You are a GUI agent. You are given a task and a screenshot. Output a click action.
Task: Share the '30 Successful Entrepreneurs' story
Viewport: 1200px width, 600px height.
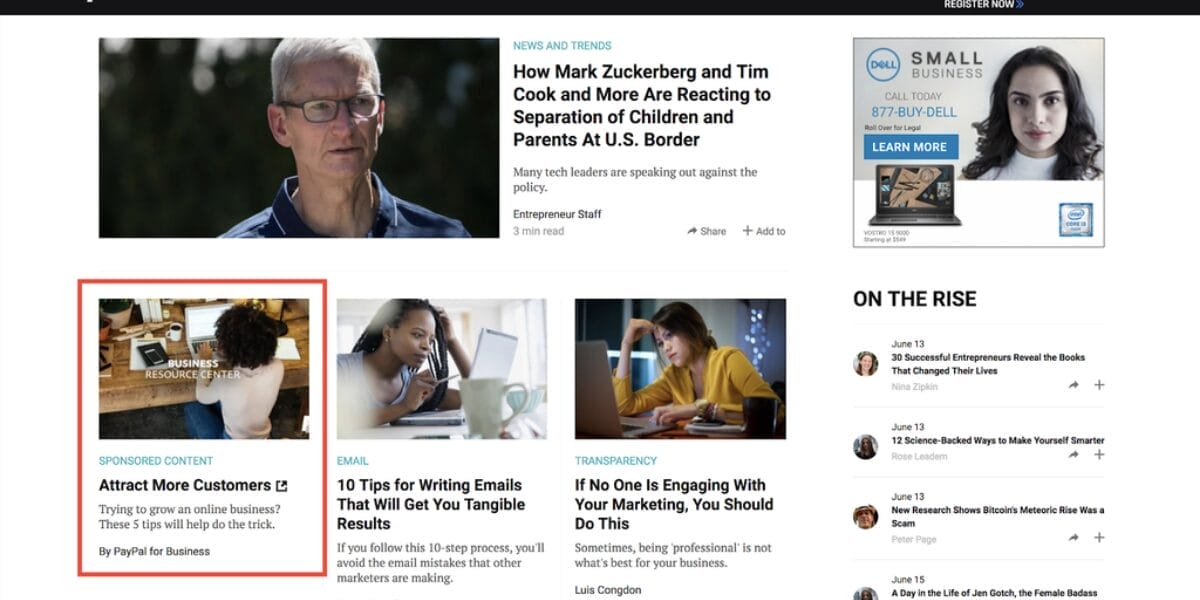click(x=1074, y=384)
